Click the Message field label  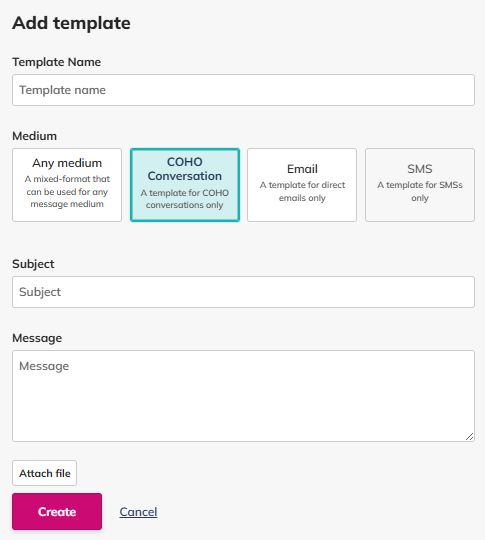click(37, 338)
